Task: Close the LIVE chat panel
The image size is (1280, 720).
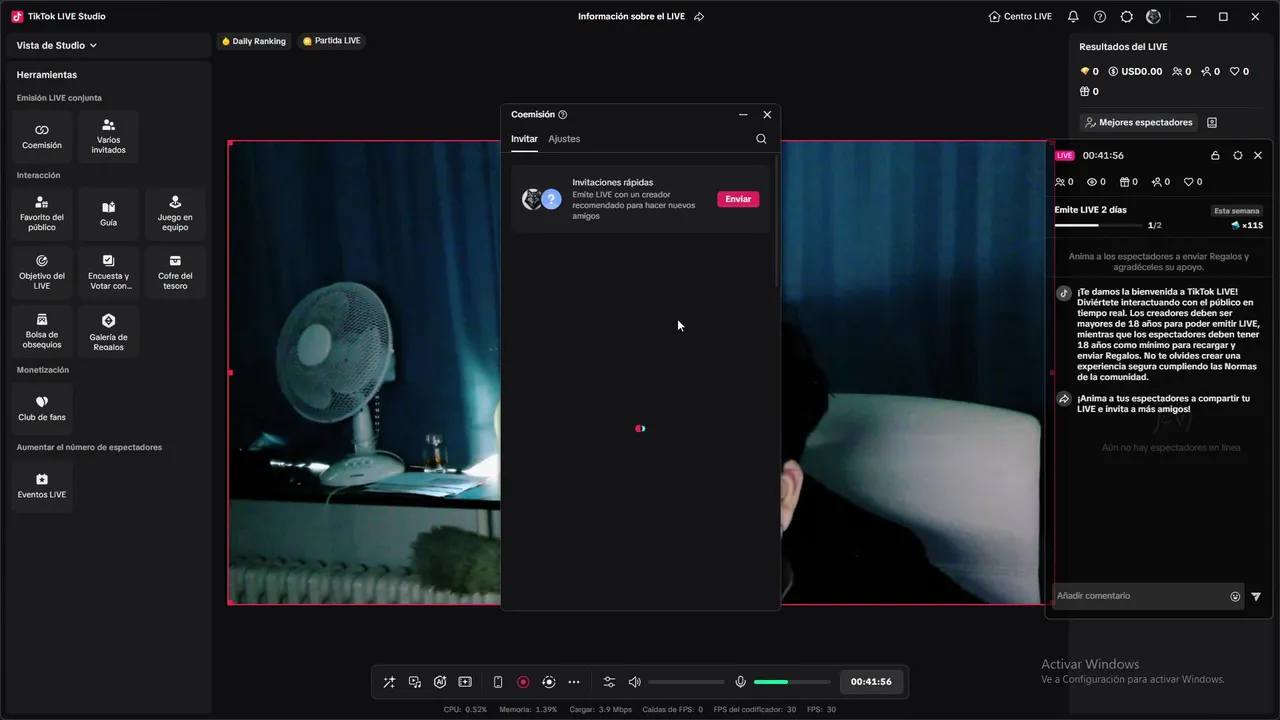Action: [x=1258, y=155]
